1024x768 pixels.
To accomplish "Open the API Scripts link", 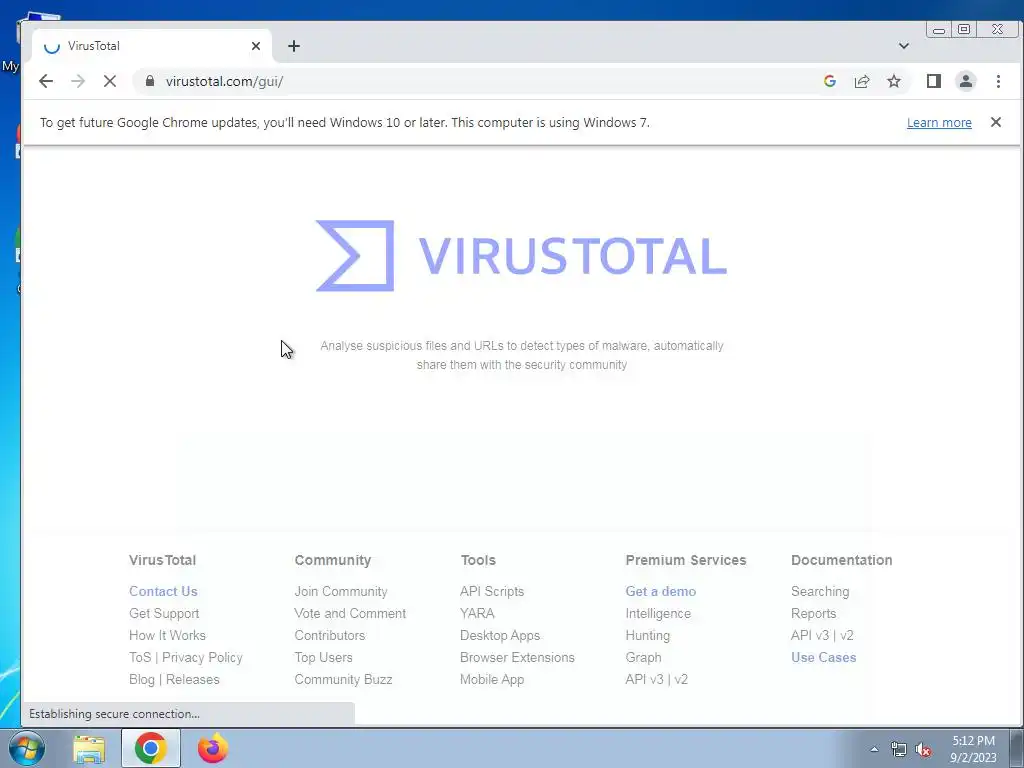I will point(492,591).
